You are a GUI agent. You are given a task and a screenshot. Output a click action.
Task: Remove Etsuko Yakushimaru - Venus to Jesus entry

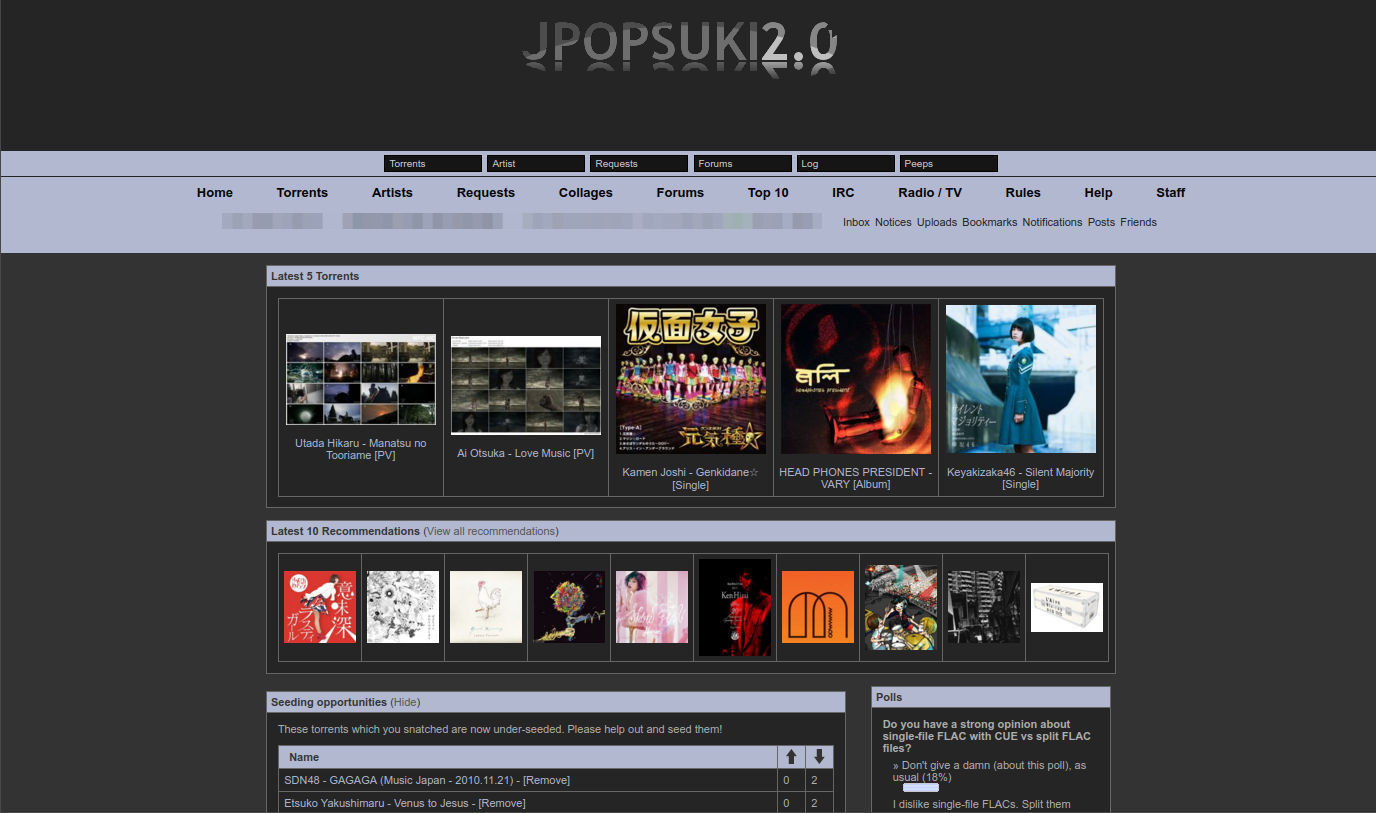point(502,803)
